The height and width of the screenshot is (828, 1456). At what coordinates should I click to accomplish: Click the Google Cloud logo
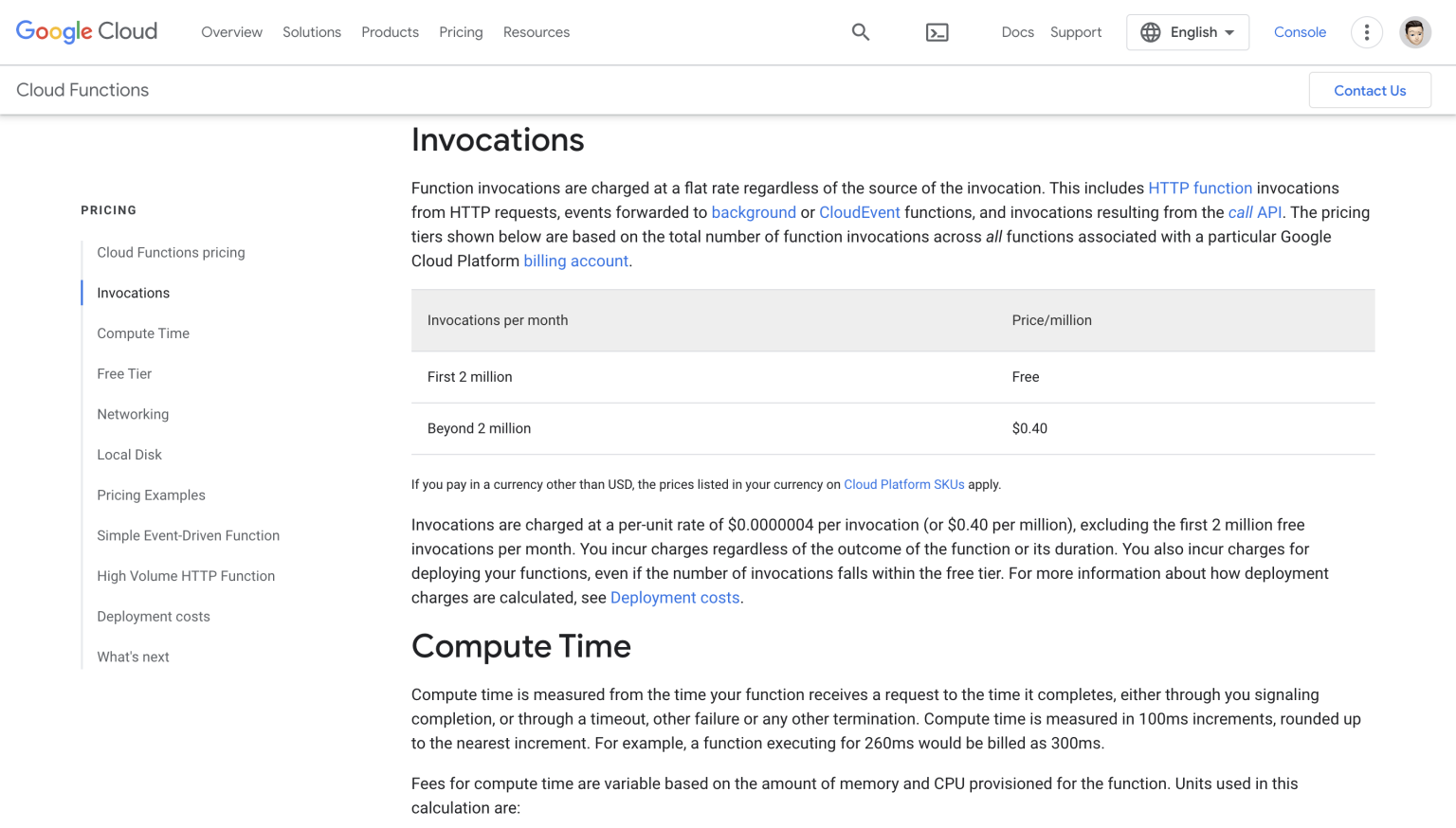86,31
